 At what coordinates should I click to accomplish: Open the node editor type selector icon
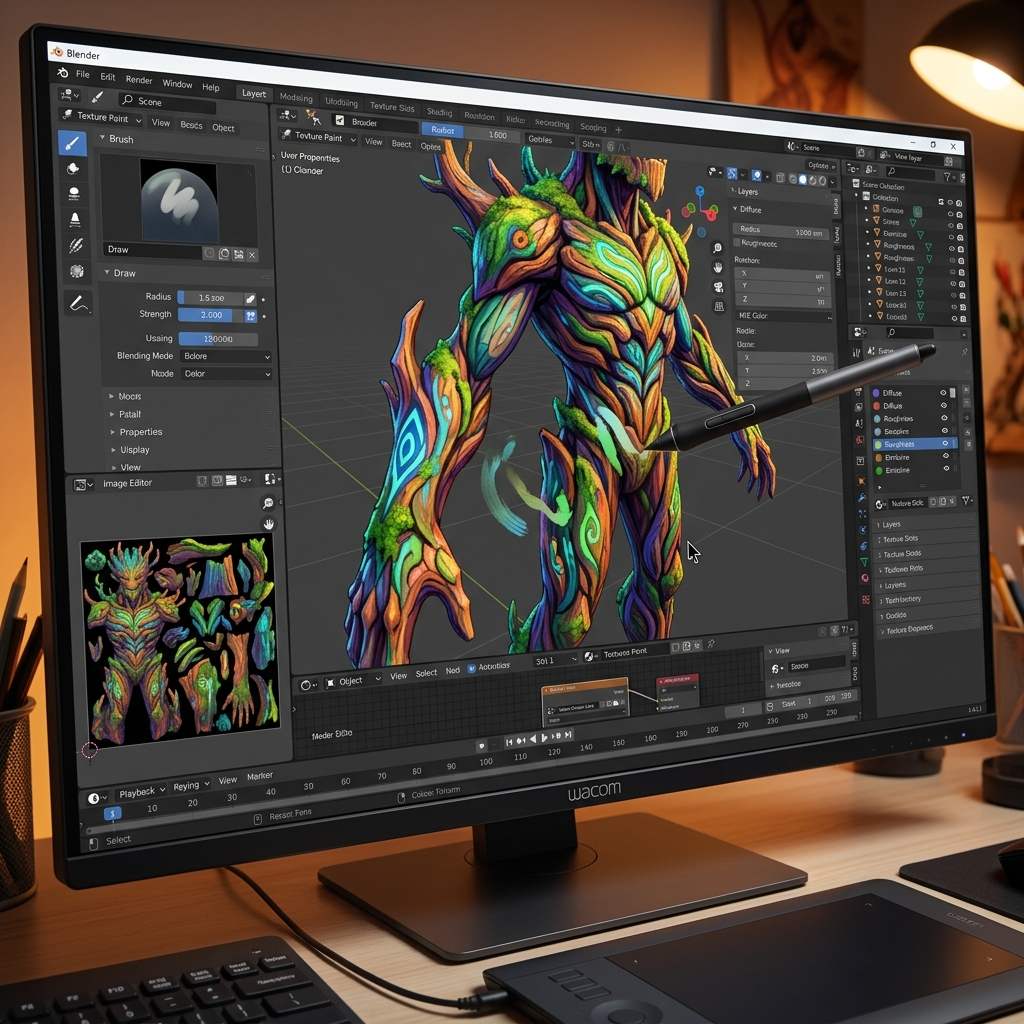tap(307, 685)
